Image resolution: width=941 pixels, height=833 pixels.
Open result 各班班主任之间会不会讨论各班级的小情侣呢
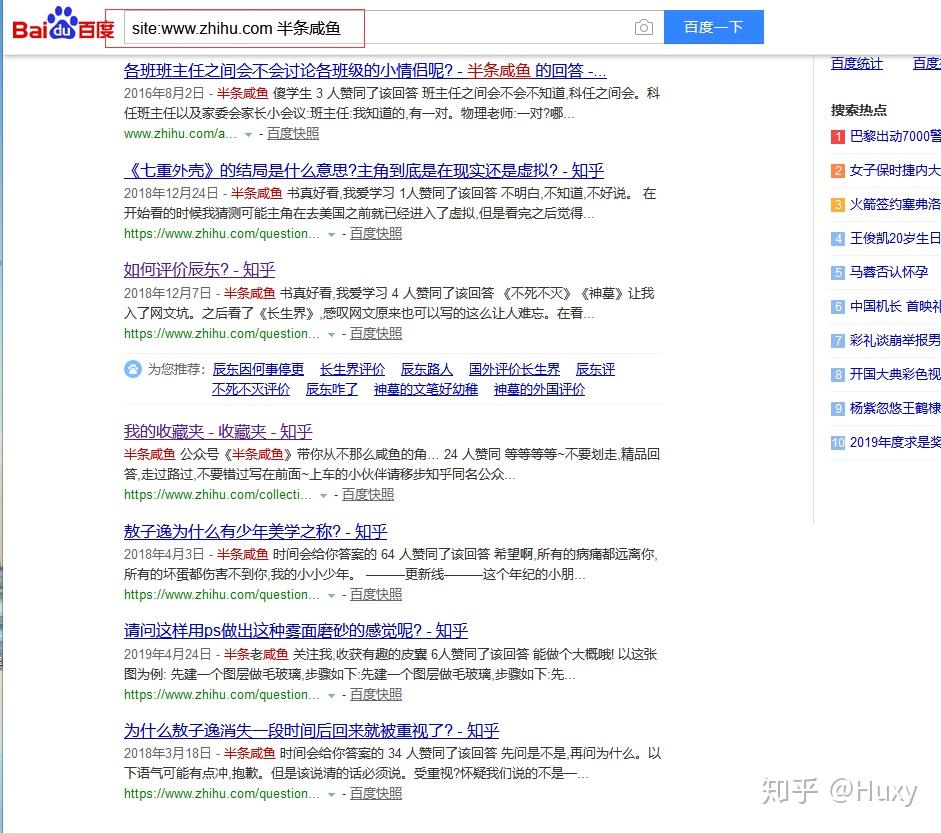point(365,71)
